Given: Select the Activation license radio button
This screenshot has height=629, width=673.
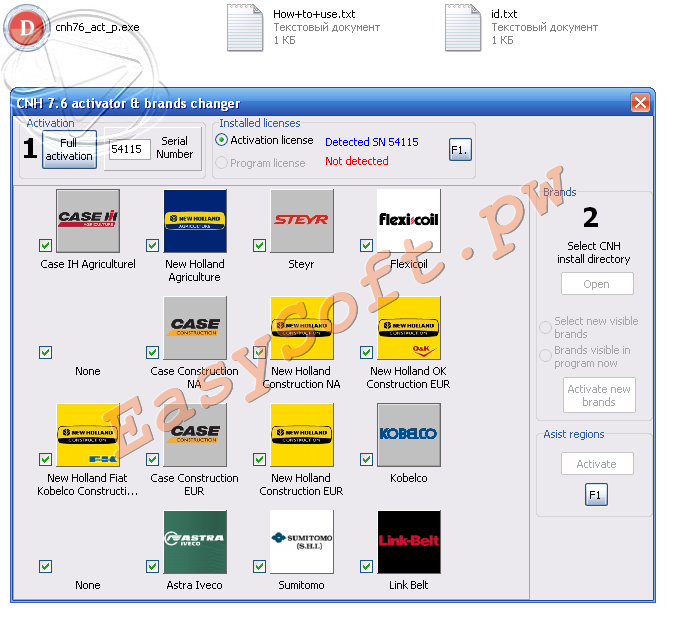Looking at the screenshot, I should (x=221, y=140).
